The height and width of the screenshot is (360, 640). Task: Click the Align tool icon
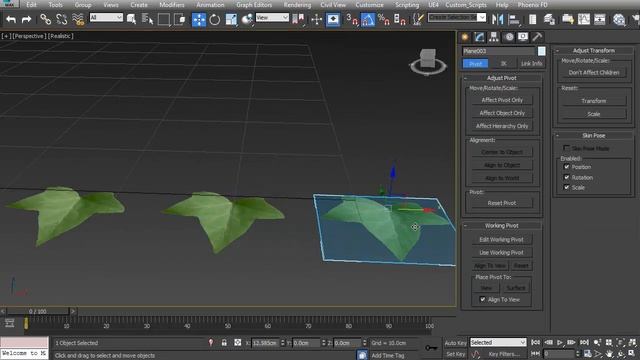(514, 19)
